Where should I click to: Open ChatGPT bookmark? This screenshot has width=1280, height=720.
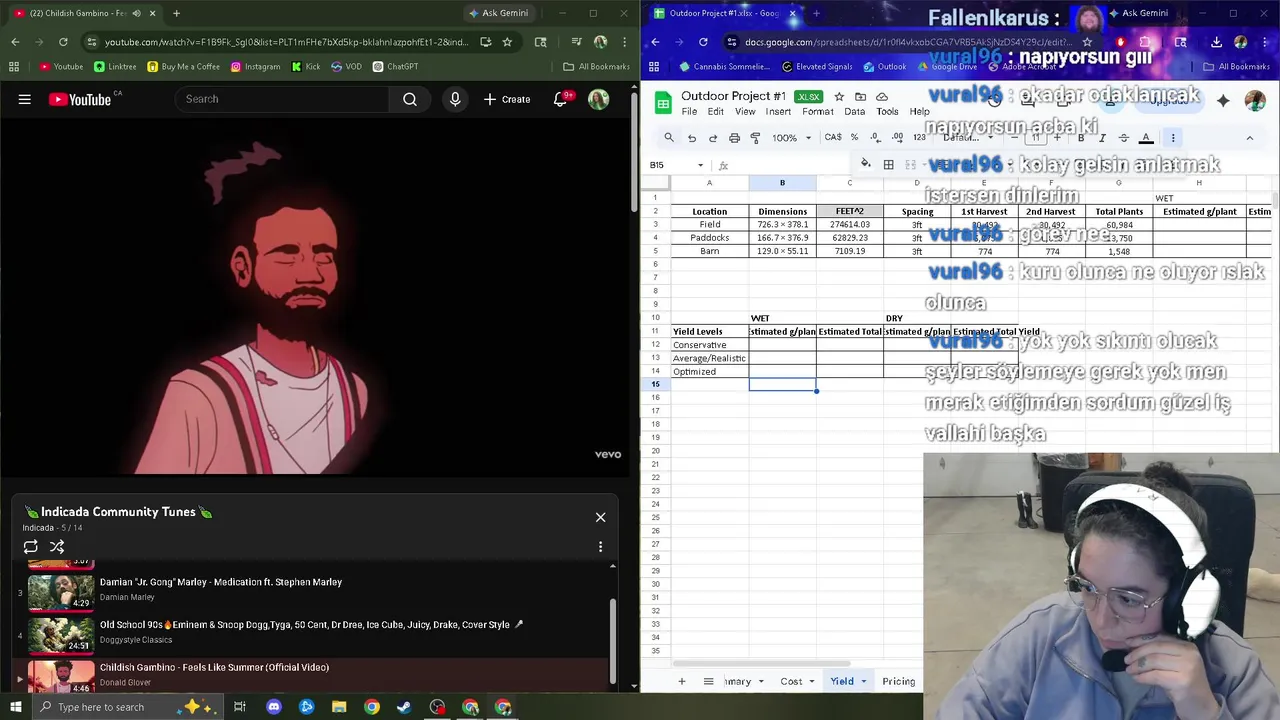(x=395, y=67)
